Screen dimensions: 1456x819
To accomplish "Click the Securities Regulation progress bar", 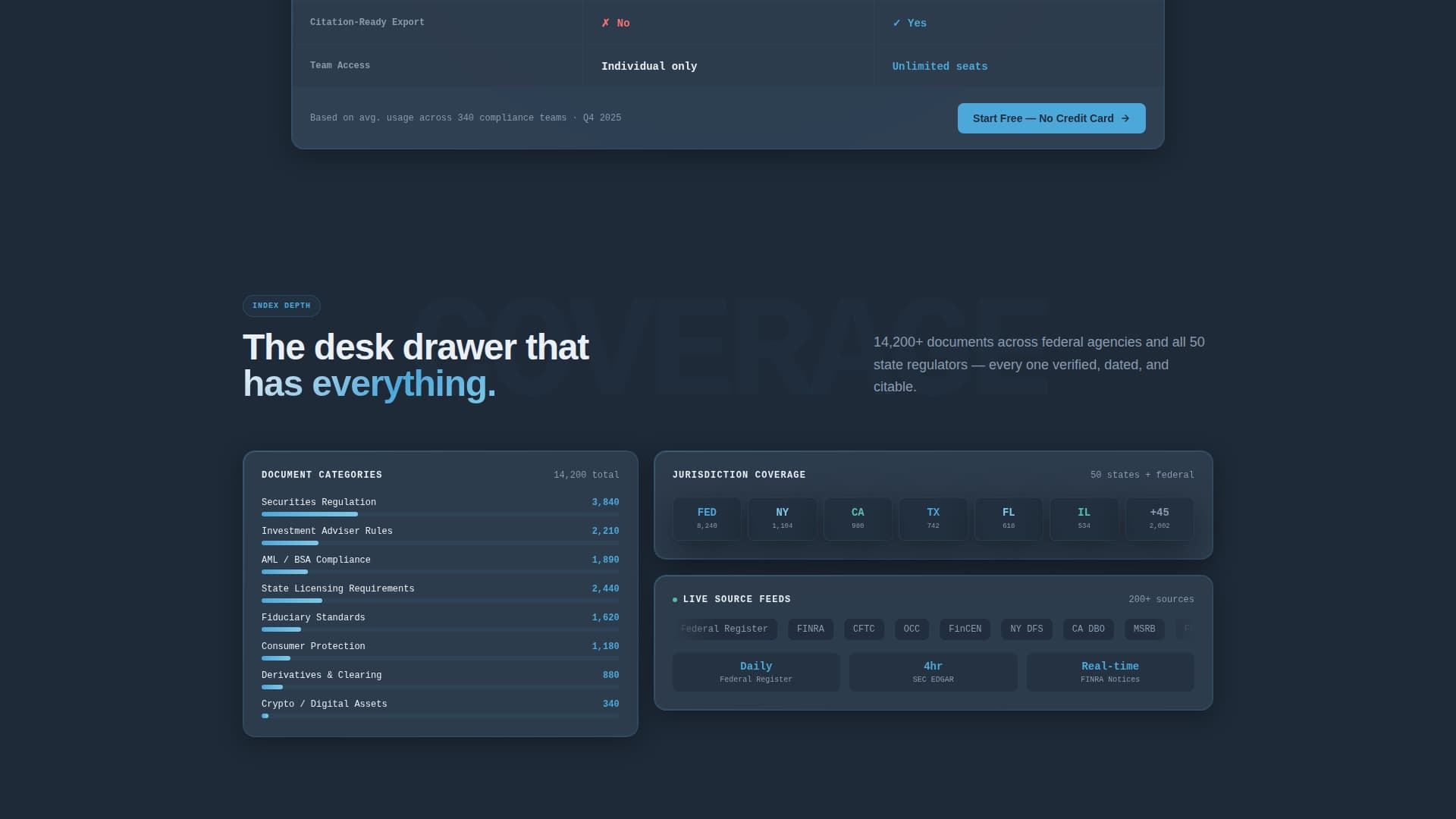I will (x=440, y=514).
